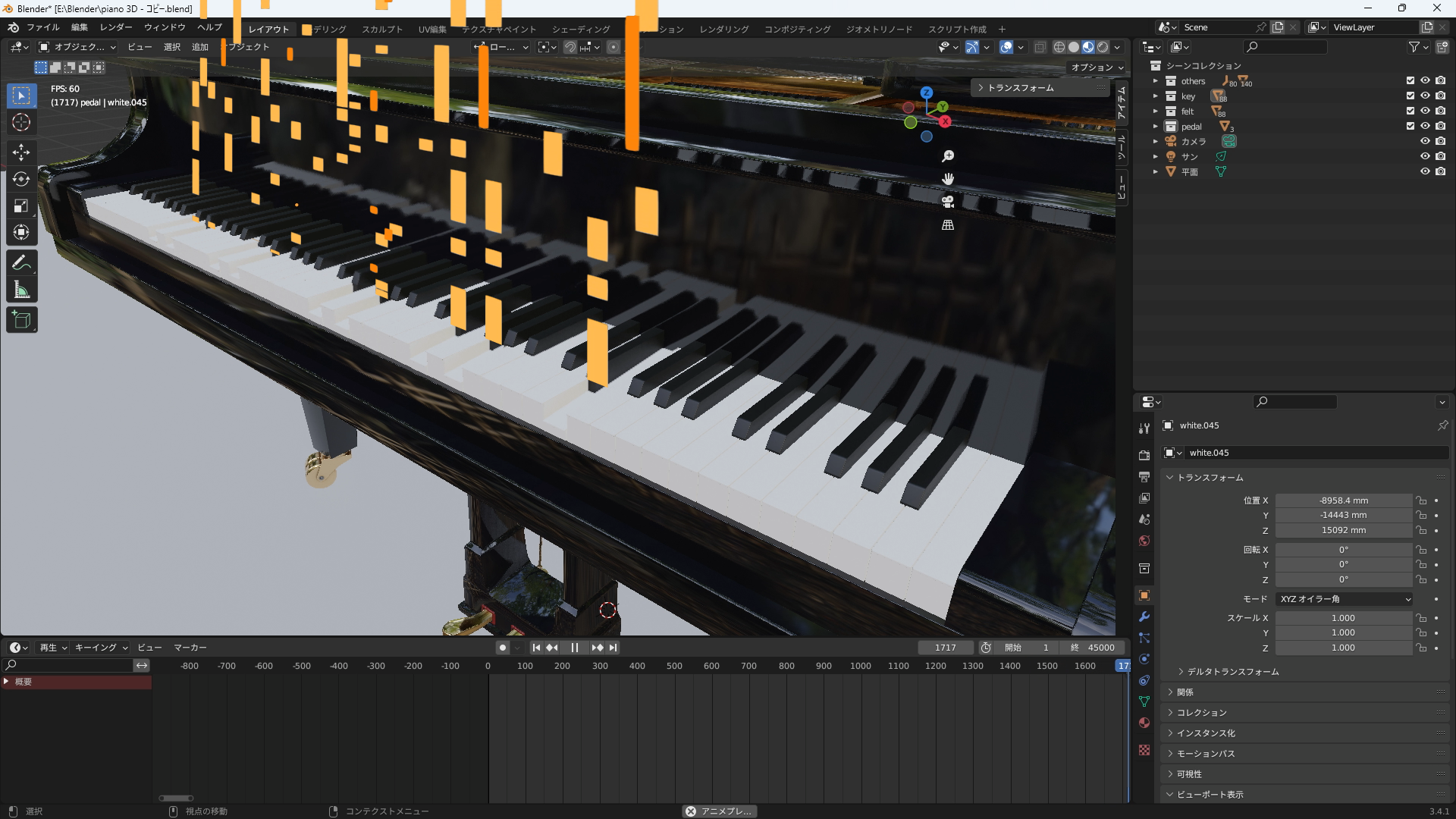This screenshot has height=819, width=1456.
Task: Open the ファイル menu
Action: 42,27
